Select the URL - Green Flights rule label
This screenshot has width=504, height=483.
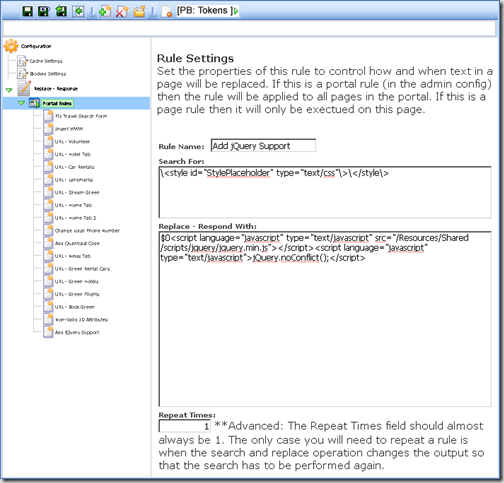77,294
